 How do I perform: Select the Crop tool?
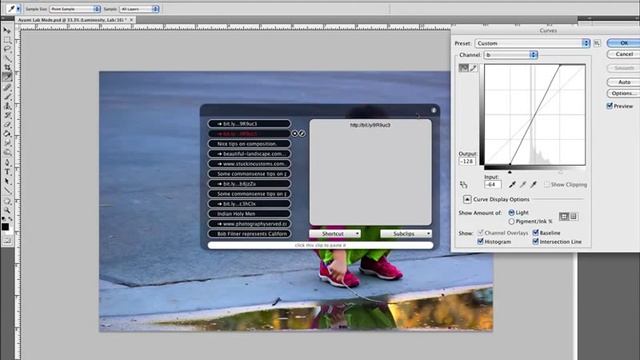(7, 67)
